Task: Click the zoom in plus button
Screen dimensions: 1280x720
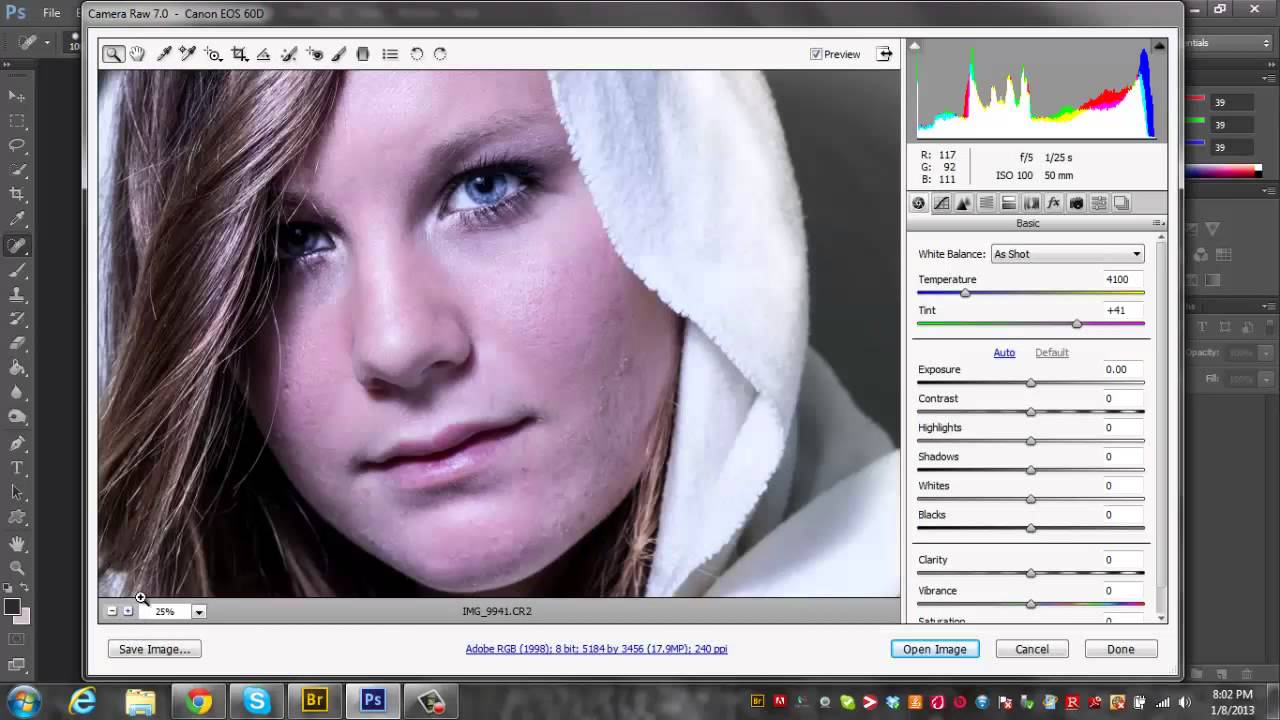Action: coord(128,611)
